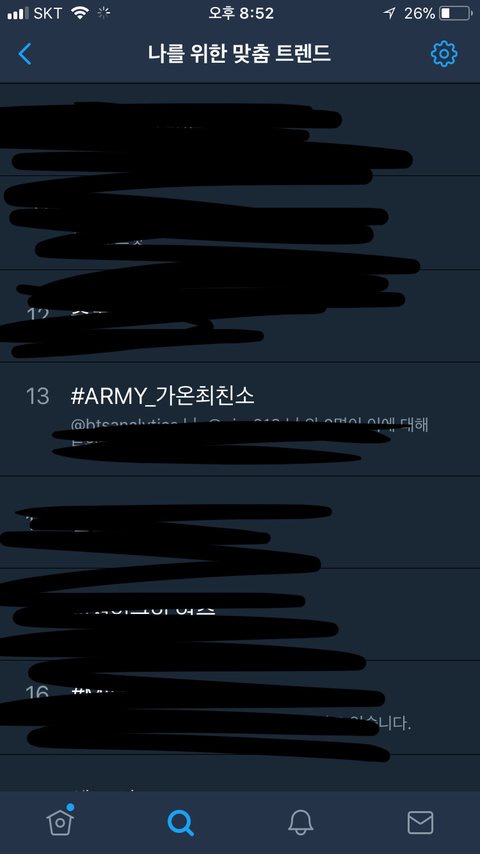Tap the SKT carrier label

tap(48, 14)
